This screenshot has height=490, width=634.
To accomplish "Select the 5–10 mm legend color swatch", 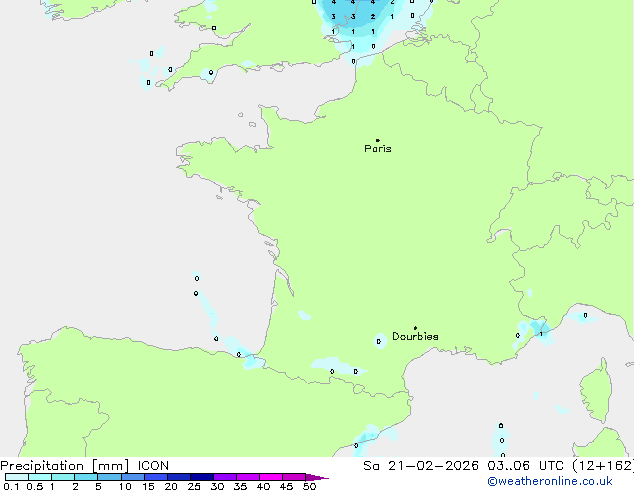I will point(109,477).
